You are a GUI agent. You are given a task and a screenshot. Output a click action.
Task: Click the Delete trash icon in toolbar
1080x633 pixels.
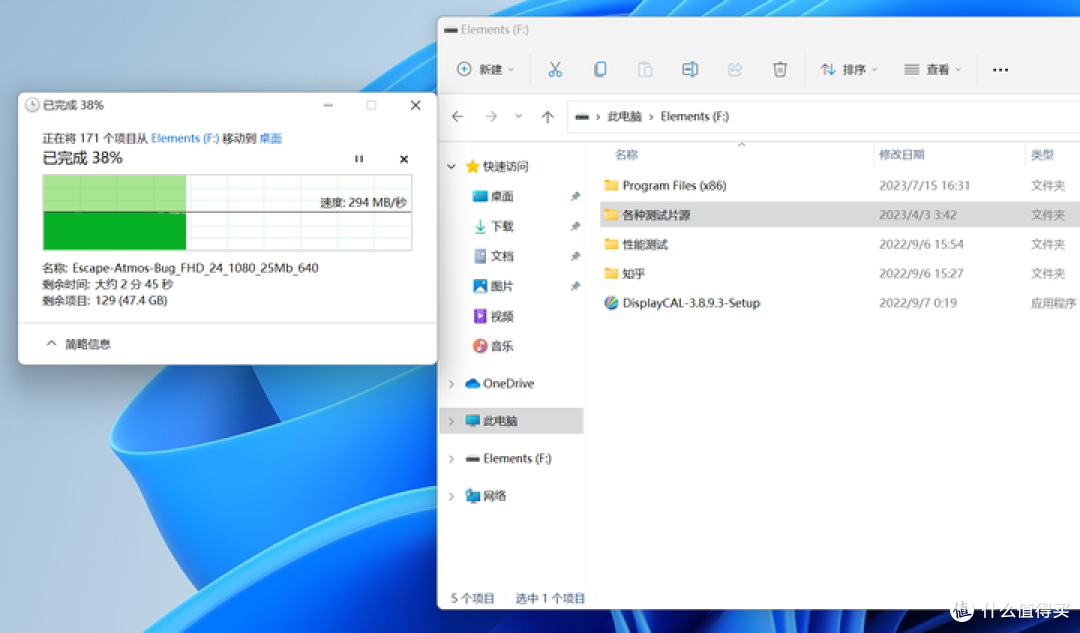coord(780,70)
